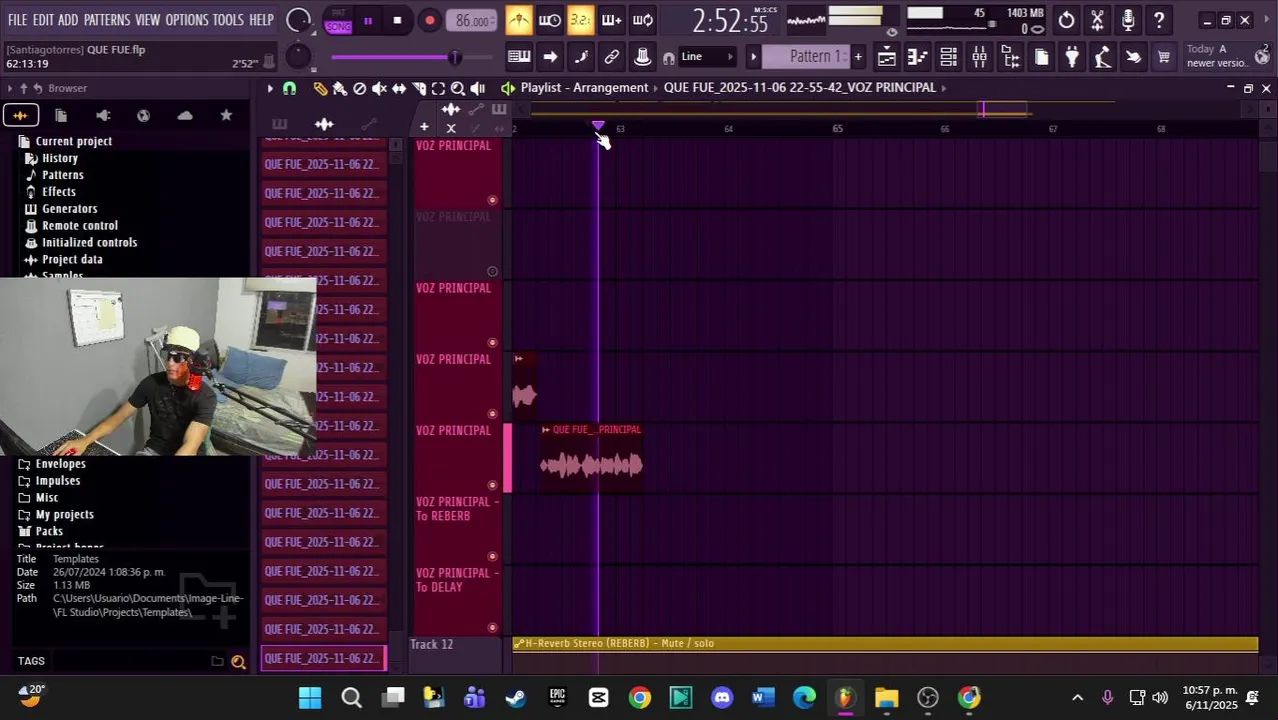This screenshot has height=720, width=1278.
Task: Click the Playlist - Arrangement breadcrumb
Action: (584, 88)
